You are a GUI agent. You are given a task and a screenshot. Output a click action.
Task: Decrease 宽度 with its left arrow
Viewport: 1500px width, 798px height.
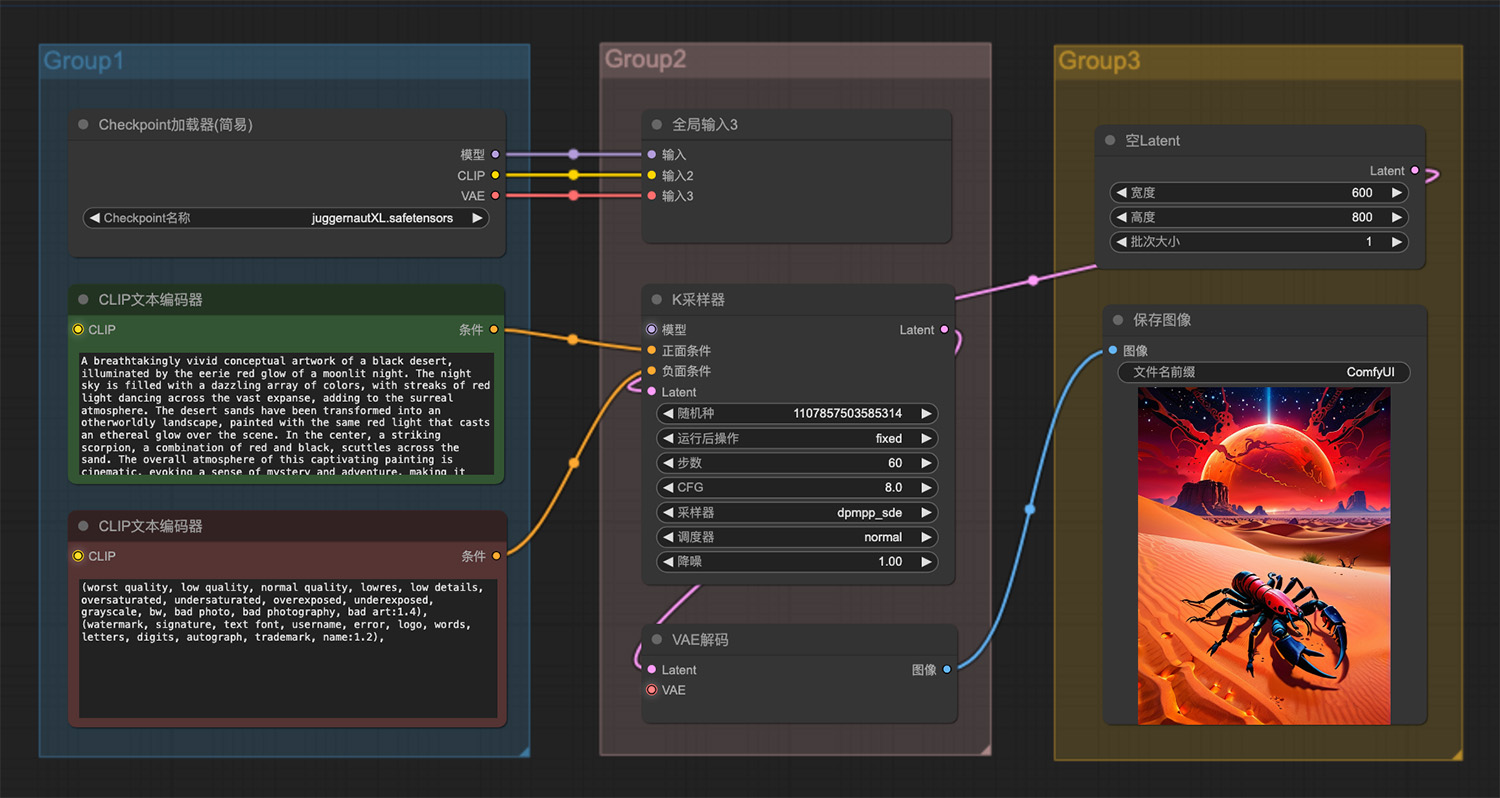1121,193
